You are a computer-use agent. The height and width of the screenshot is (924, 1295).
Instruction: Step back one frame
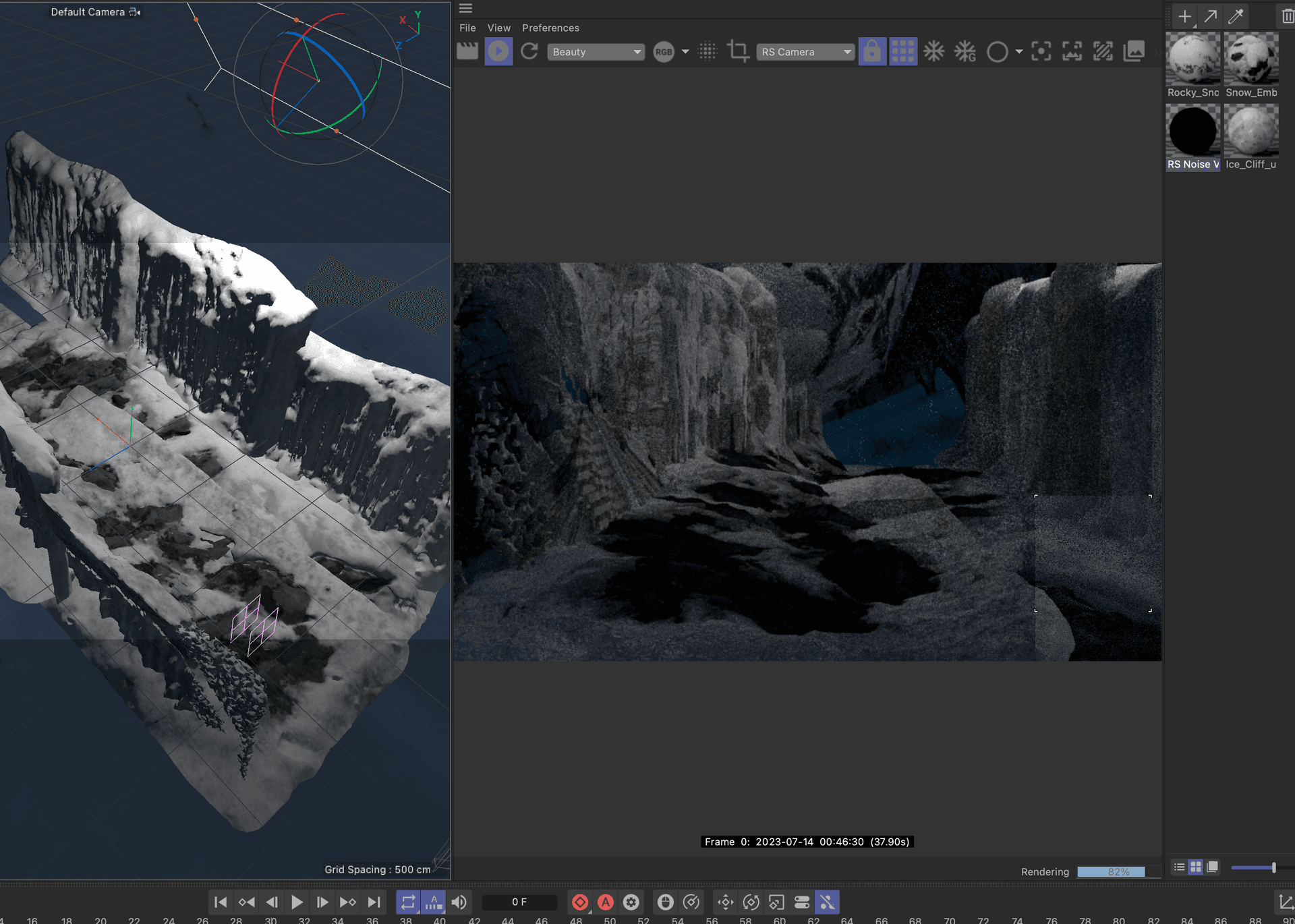click(272, 902)
